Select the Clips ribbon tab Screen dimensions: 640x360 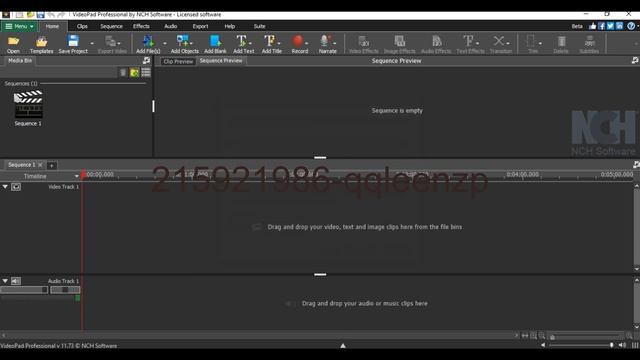tap(82, 26)
